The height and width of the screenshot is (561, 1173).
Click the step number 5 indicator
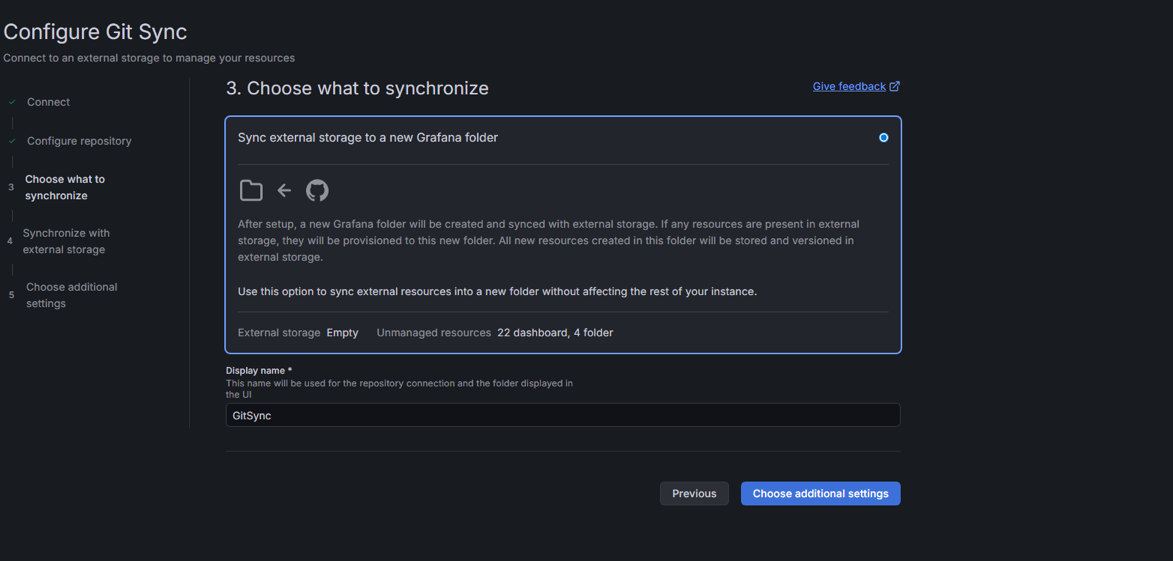pyautogui.click(x=11, y=295)
